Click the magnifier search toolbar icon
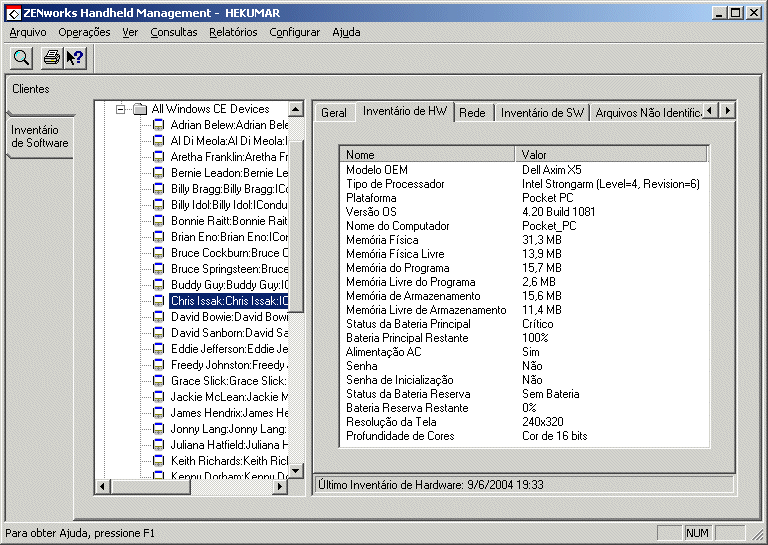The image size is (768, 545). tap(22, 58)
